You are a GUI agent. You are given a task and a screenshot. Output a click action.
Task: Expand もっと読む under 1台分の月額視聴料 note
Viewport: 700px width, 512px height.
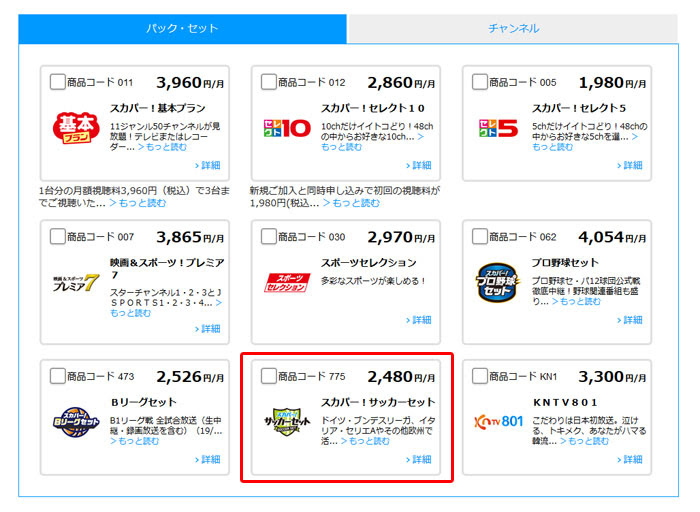pos(138,203)
